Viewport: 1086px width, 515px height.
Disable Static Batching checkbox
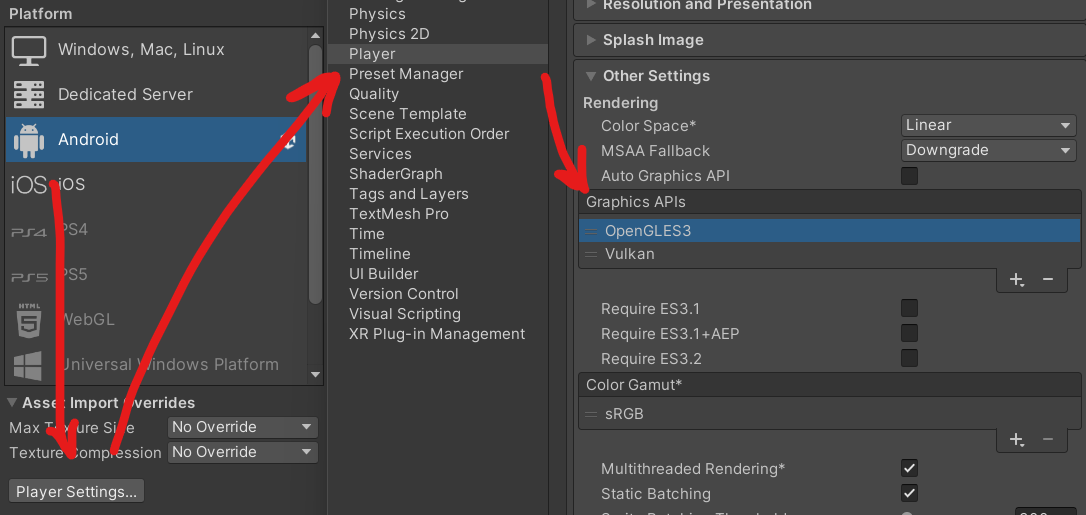[909, 494]
